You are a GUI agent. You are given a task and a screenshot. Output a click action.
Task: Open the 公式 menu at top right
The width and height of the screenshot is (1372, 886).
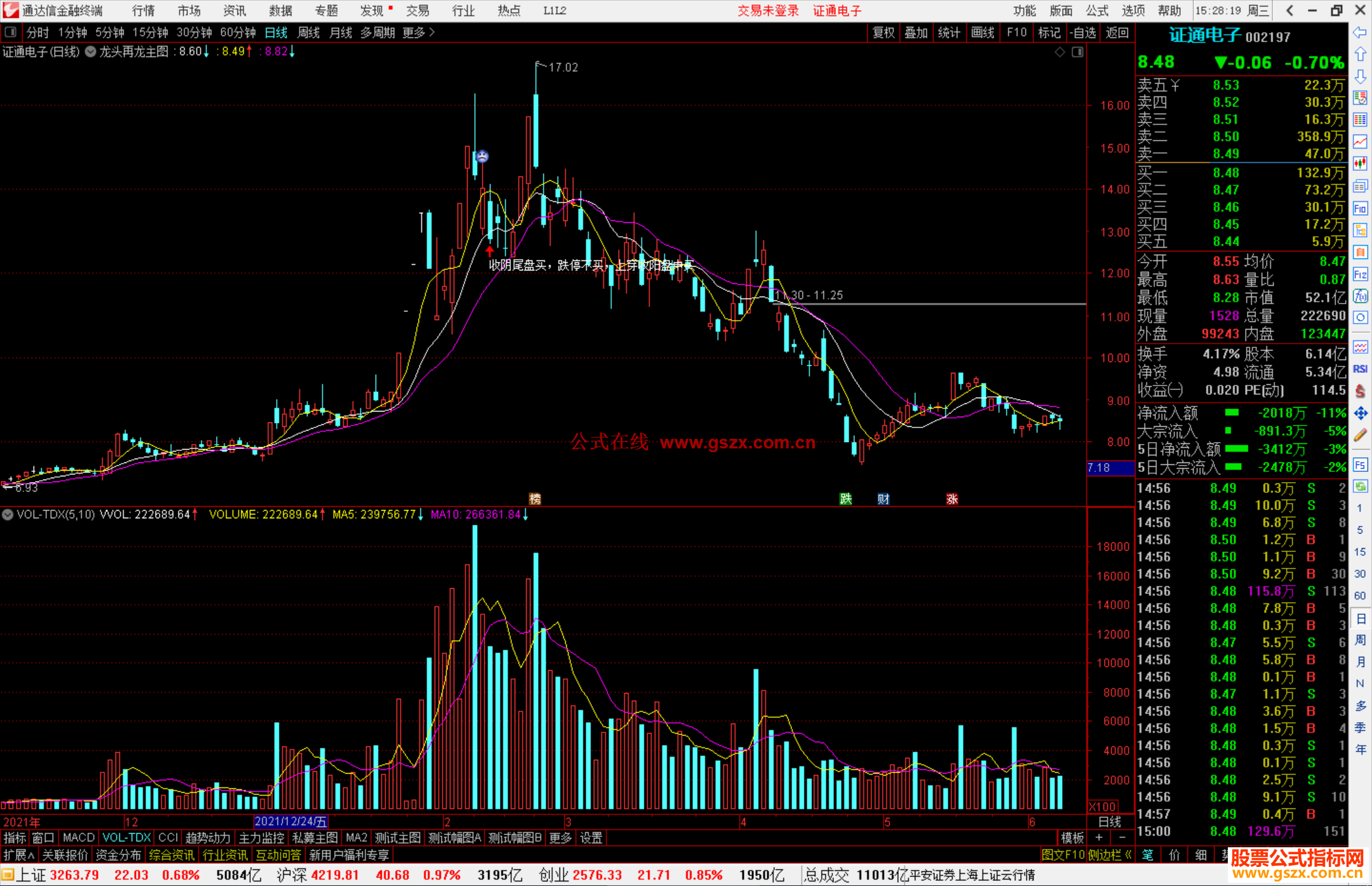(1097, 10)
